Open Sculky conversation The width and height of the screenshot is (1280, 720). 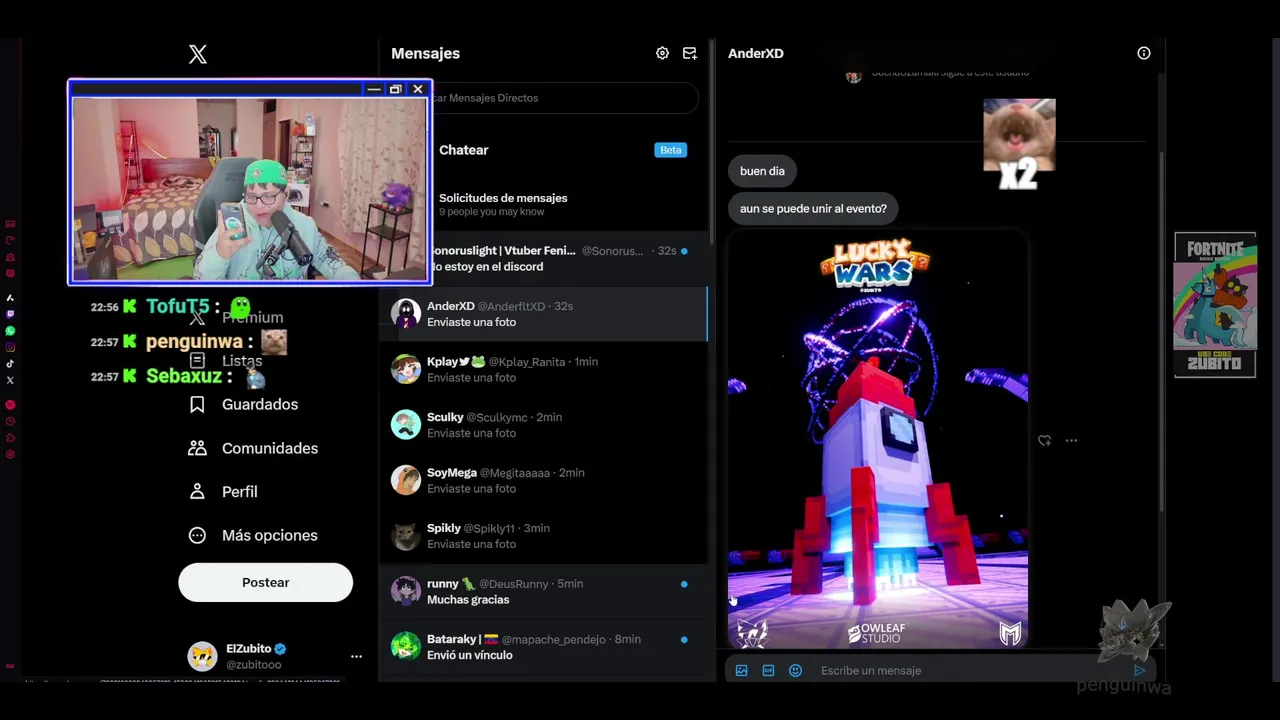tap(543, 424)
